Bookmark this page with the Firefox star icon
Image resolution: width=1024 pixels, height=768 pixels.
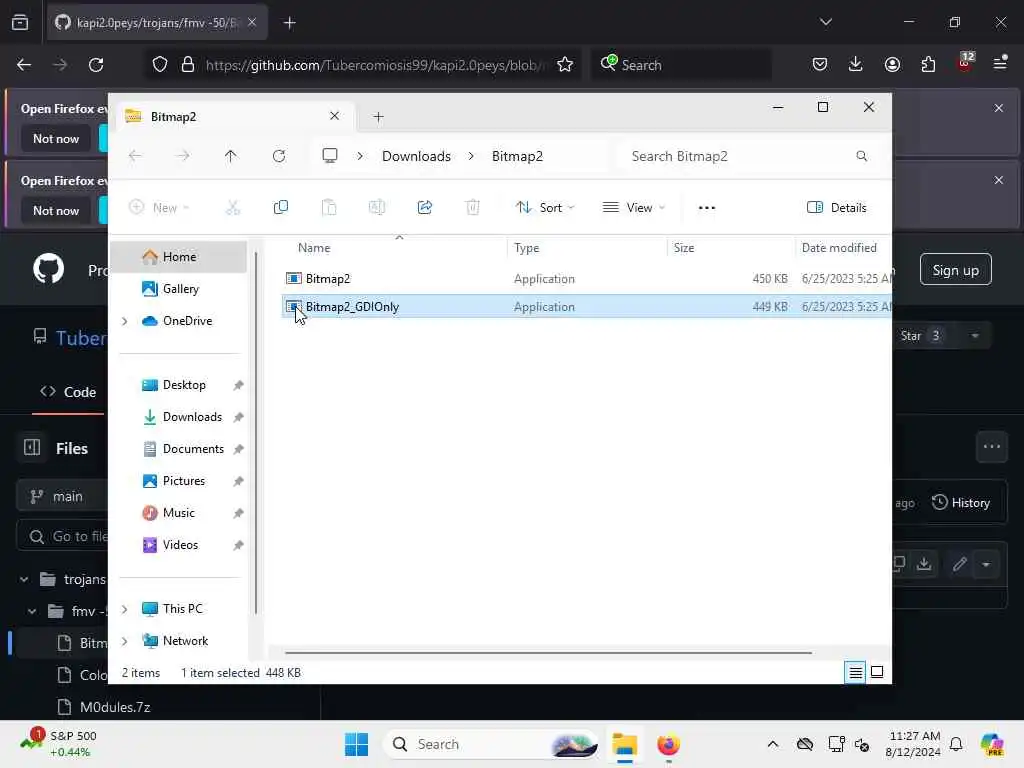click(x=565, y=65)
